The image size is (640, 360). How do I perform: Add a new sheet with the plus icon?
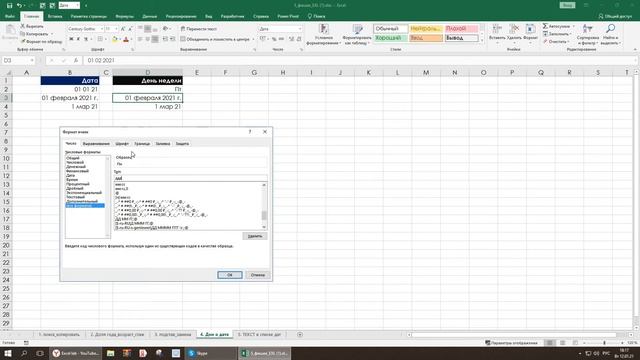[300, 334]
